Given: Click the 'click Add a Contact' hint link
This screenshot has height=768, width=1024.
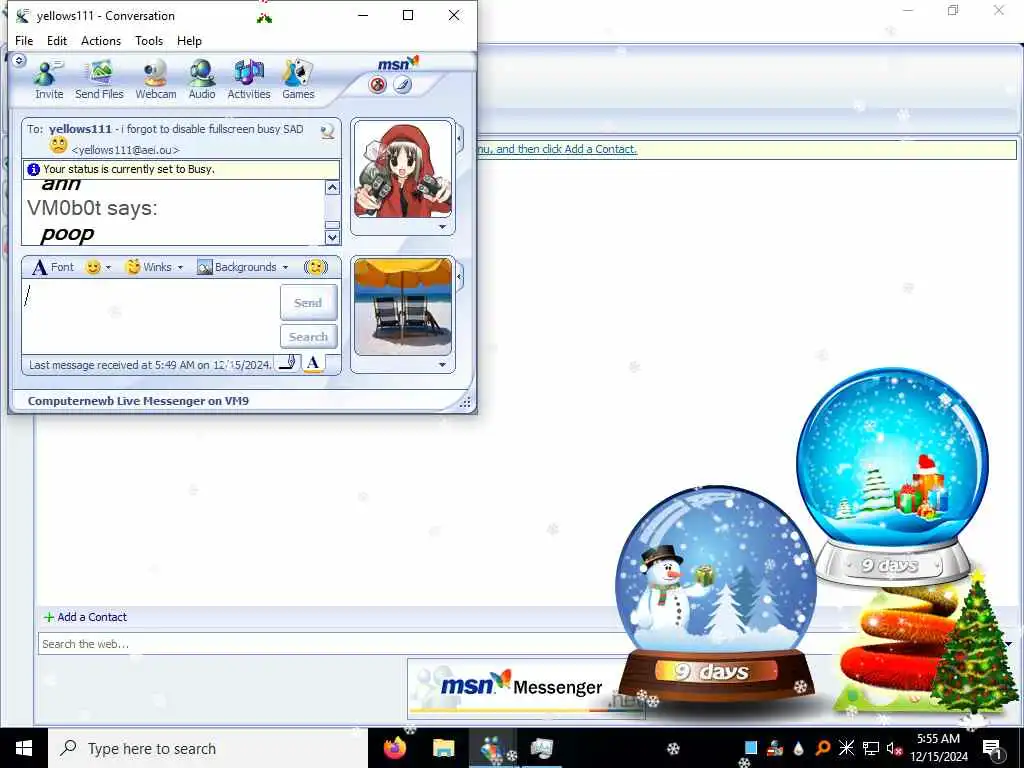Looking at the screenshot, I should [556, 149].
